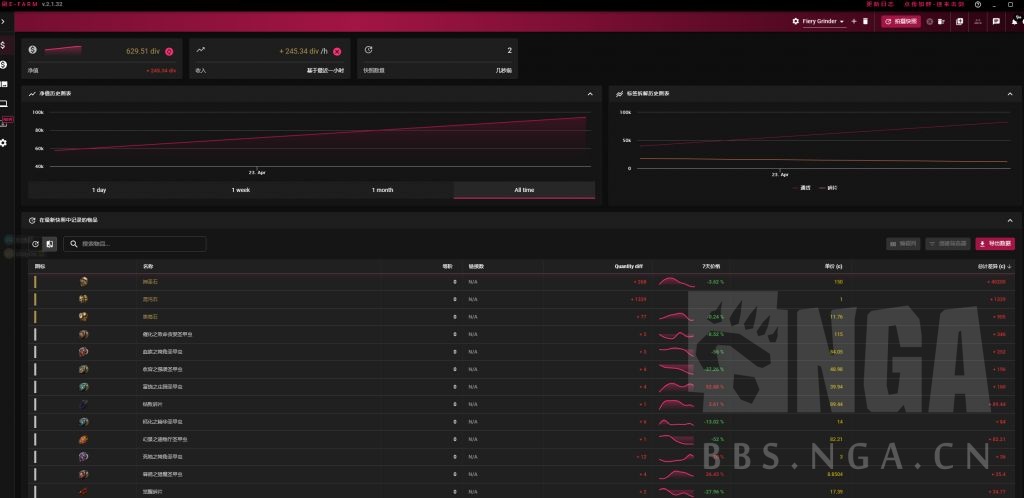Clear the income rate via the pink X icon

(x=337, y=51)
